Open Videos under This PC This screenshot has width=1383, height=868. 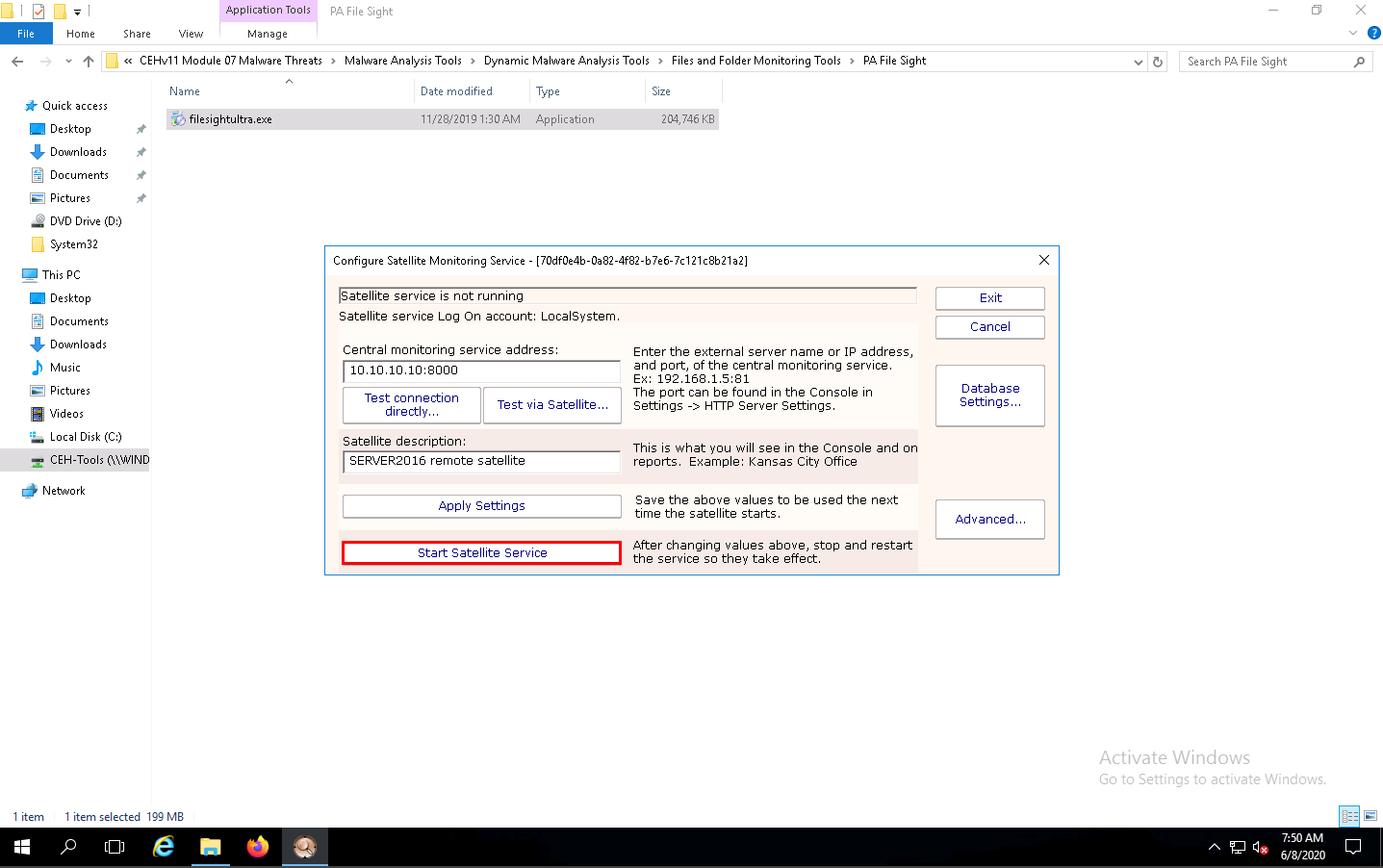coord(66,414)
